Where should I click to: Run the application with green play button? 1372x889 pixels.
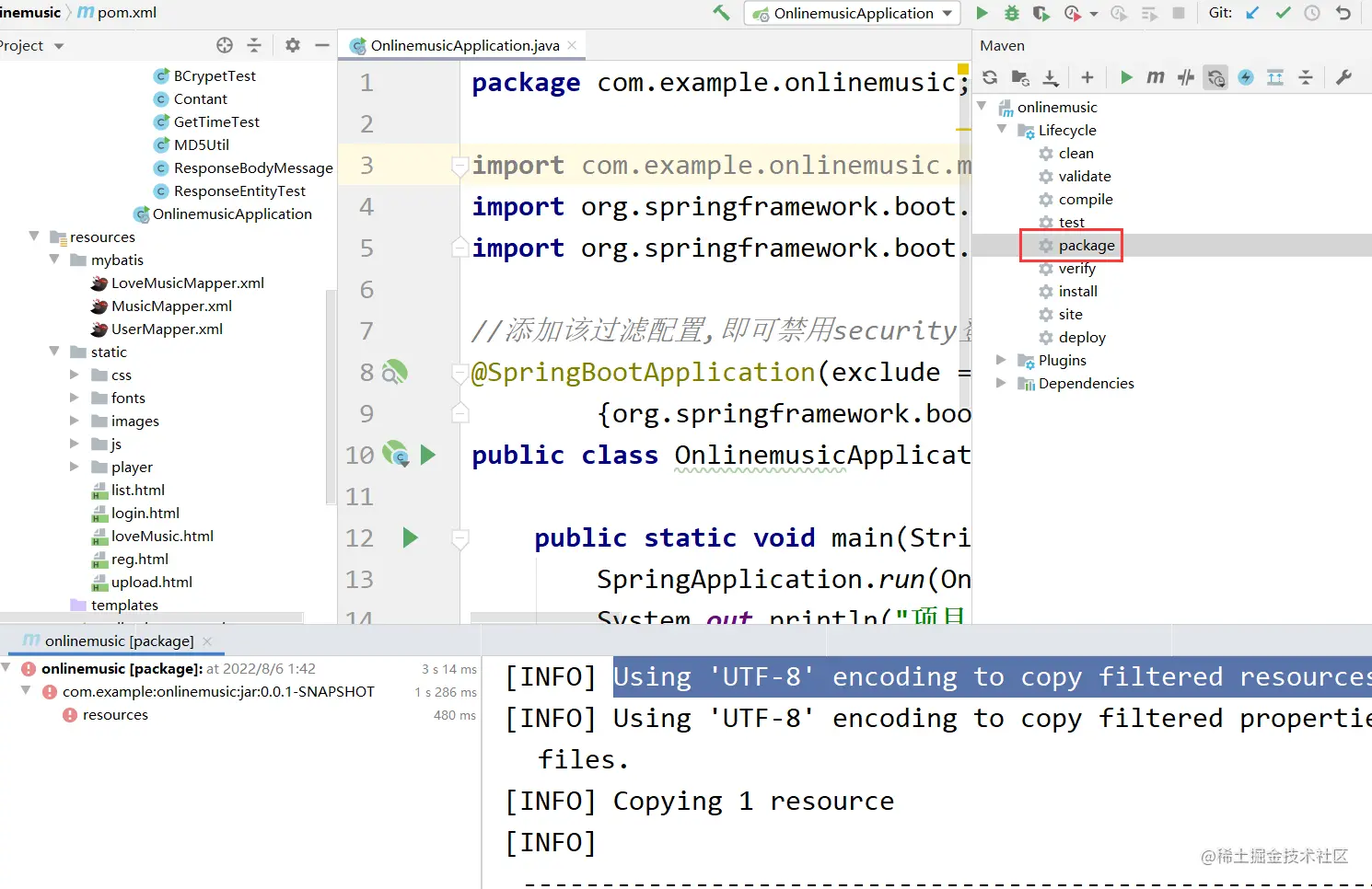pos(982,13)
